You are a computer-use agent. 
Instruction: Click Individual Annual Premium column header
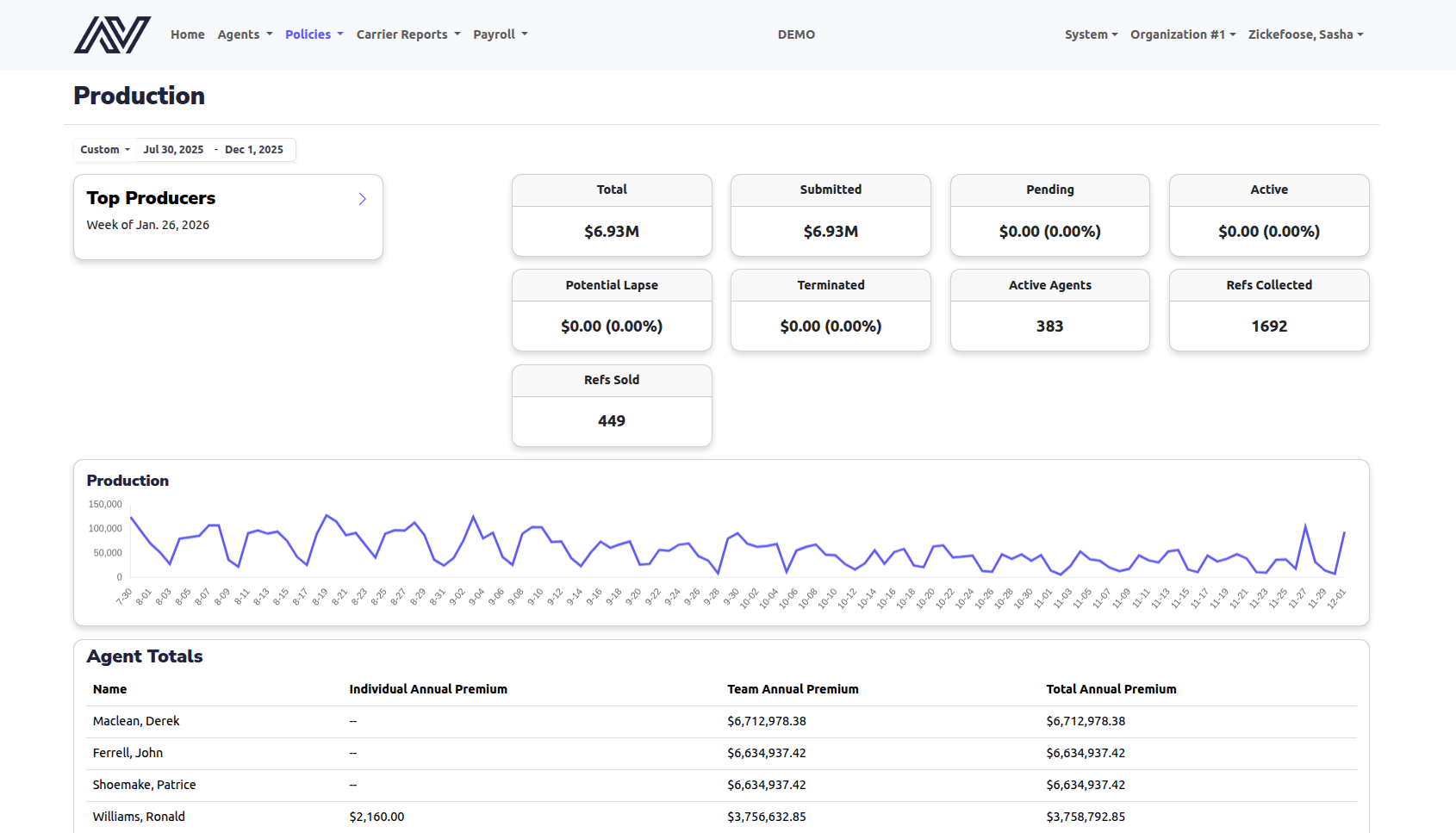click(x=428, y=689)
